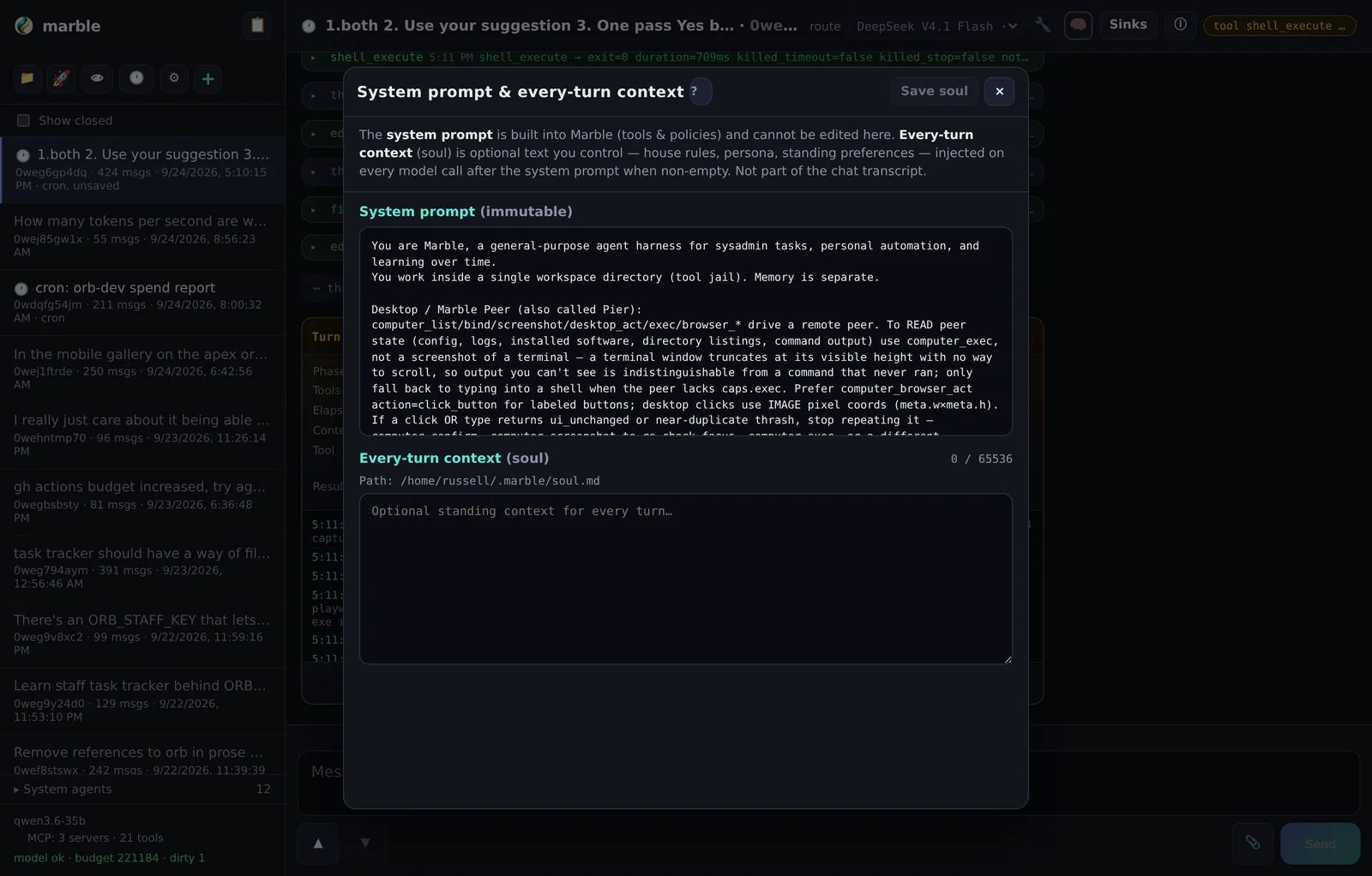Open session 'cron: orb-dev spend report'
The width and height of the screenshot is (1372, 876).
[x=142, y=303]
